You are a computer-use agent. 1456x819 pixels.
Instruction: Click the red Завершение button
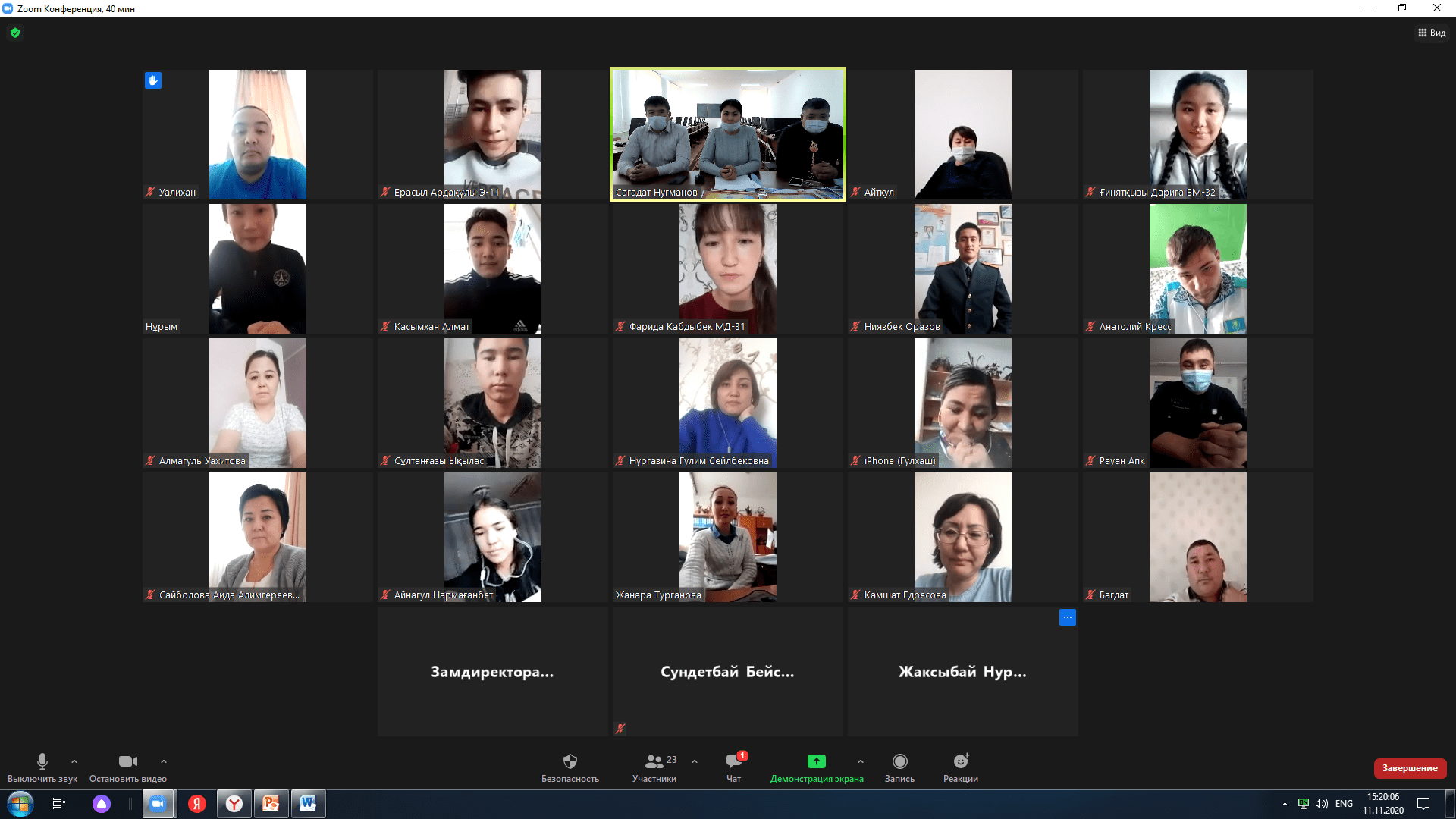coord(1410,768)
